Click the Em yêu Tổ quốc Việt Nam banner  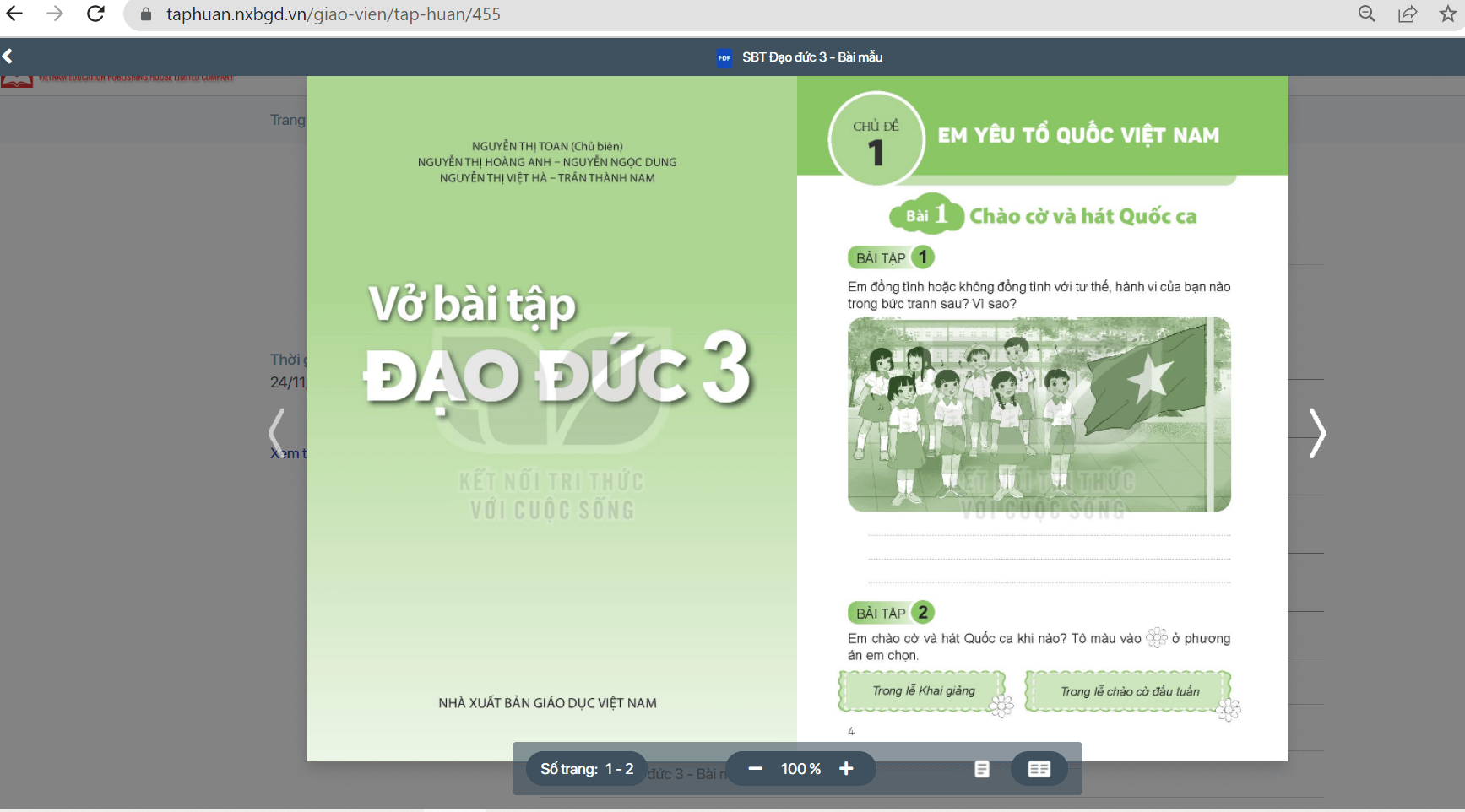[x=1078, y=135]
